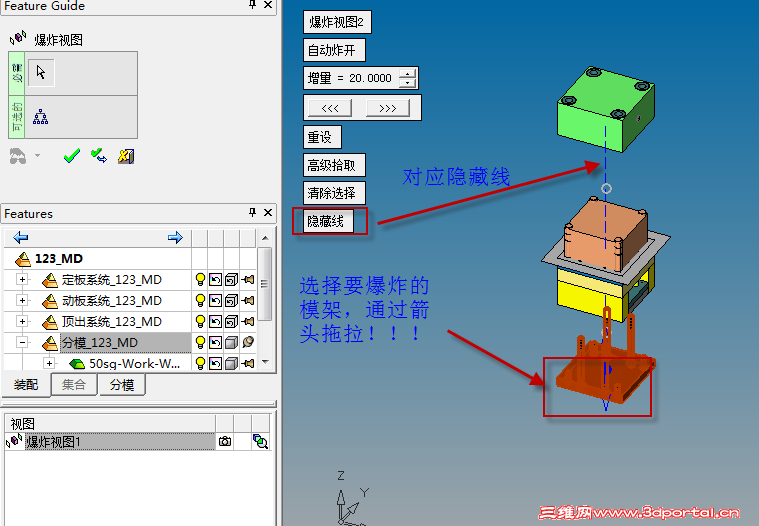The image size is (759, 526).
Task: Select 顶出系统_123_MD in the tree
Action: [x=111, y=321]
